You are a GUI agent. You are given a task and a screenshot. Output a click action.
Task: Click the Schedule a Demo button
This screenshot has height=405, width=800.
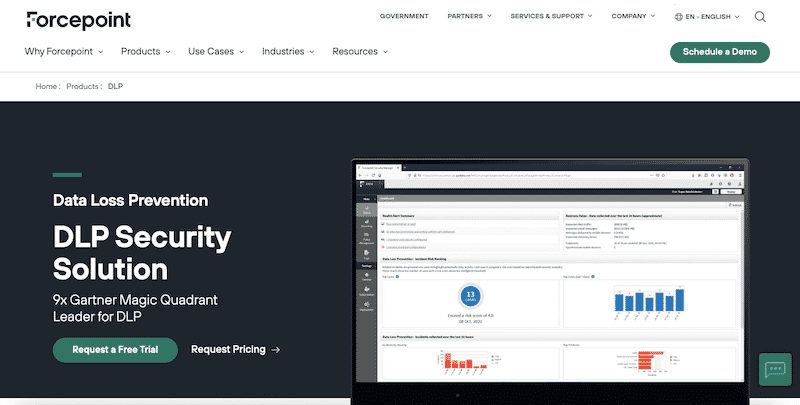click(719, 52)
